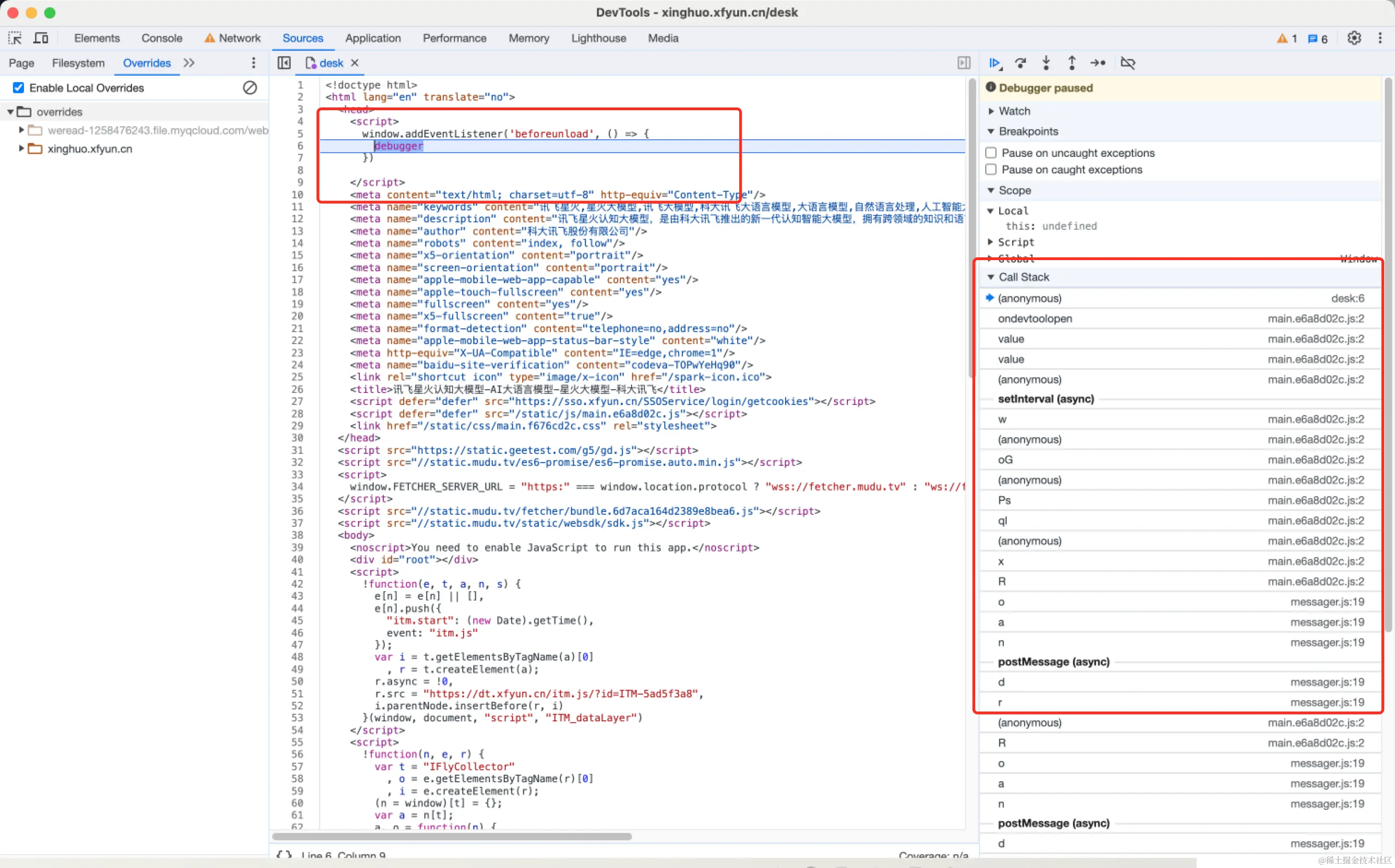Screen dimensions: 1395x868
Task: Expand the xinghuo.xfyun.cn folder
Action: click(x=21, y=149)
